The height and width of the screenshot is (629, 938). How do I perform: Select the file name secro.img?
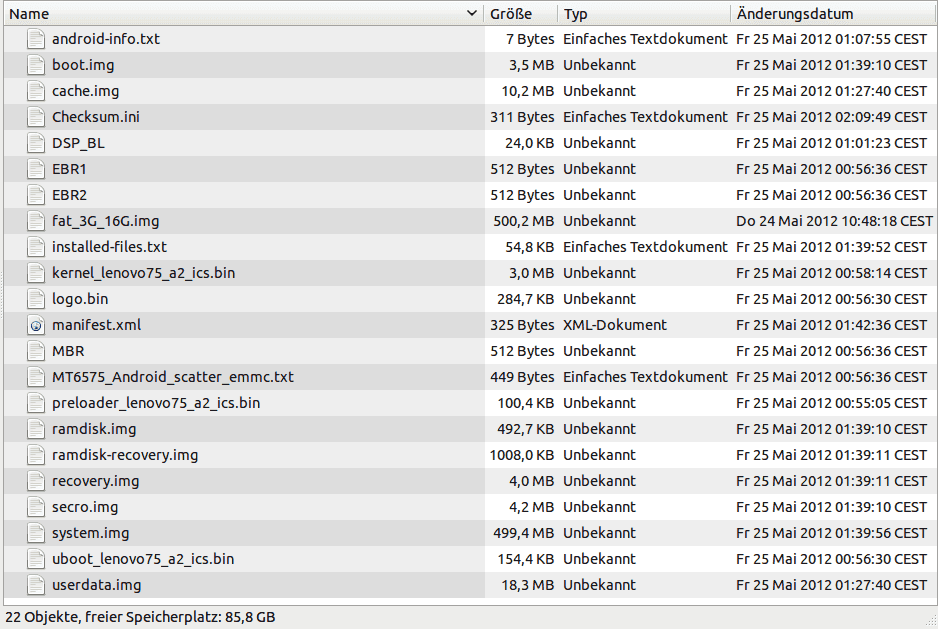pos(85,507)
